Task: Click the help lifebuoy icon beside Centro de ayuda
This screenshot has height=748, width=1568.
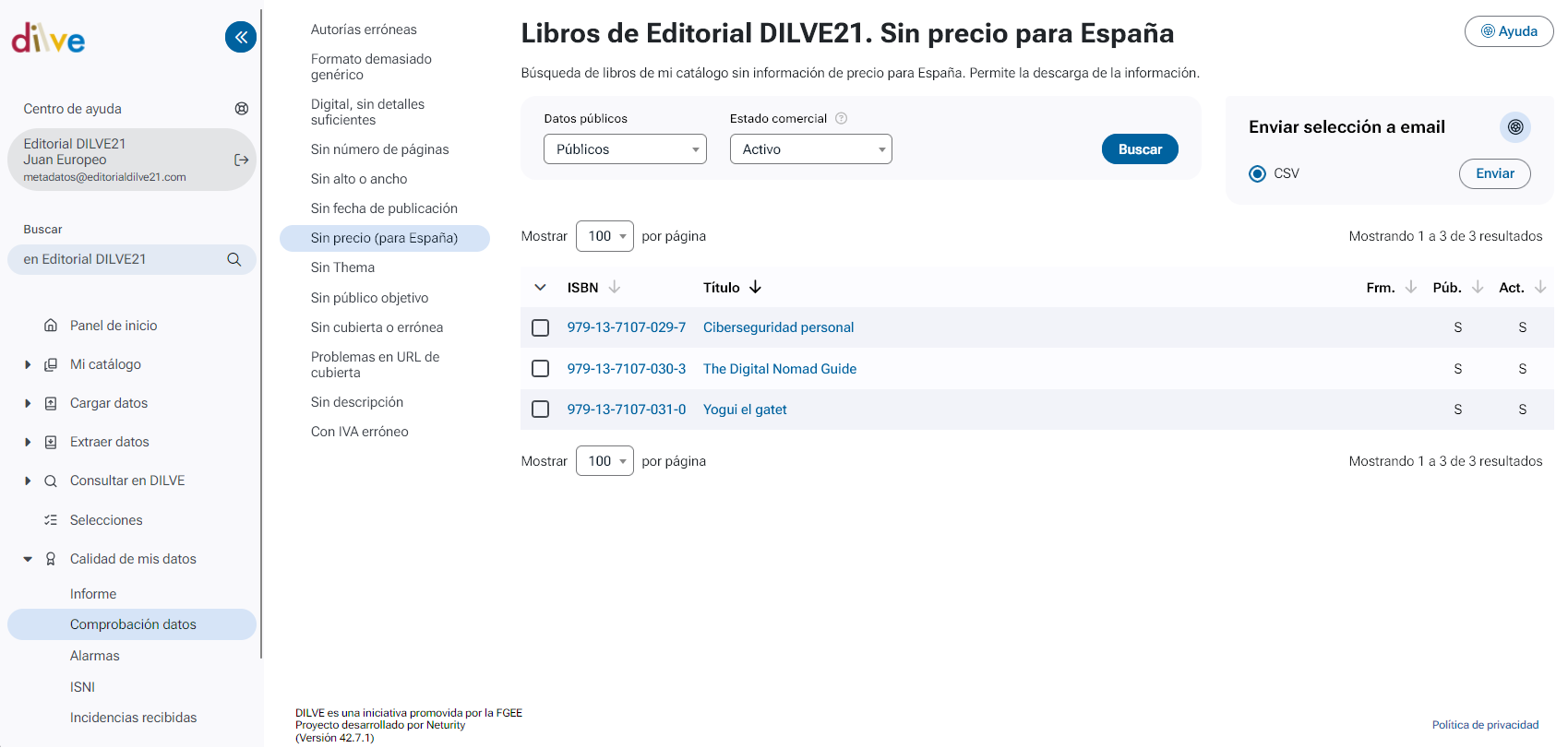Action: click(x=242, y=109)
